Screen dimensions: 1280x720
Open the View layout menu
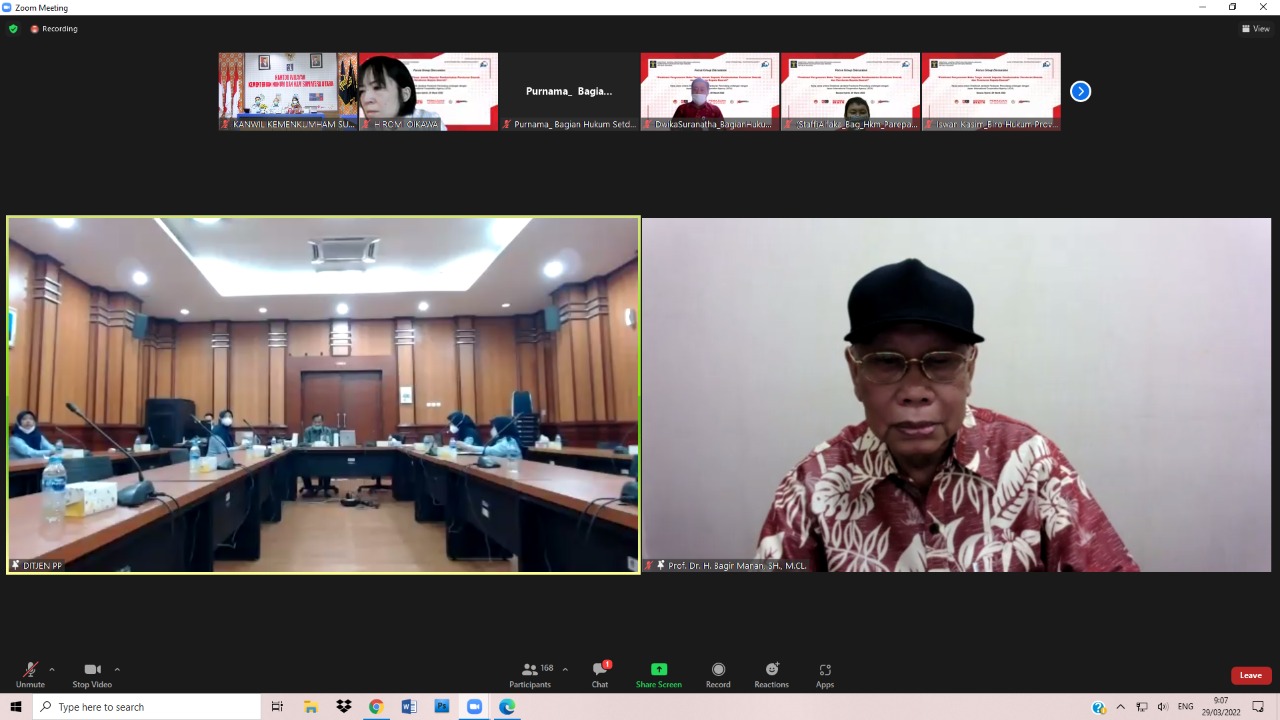pos(1255,29)
